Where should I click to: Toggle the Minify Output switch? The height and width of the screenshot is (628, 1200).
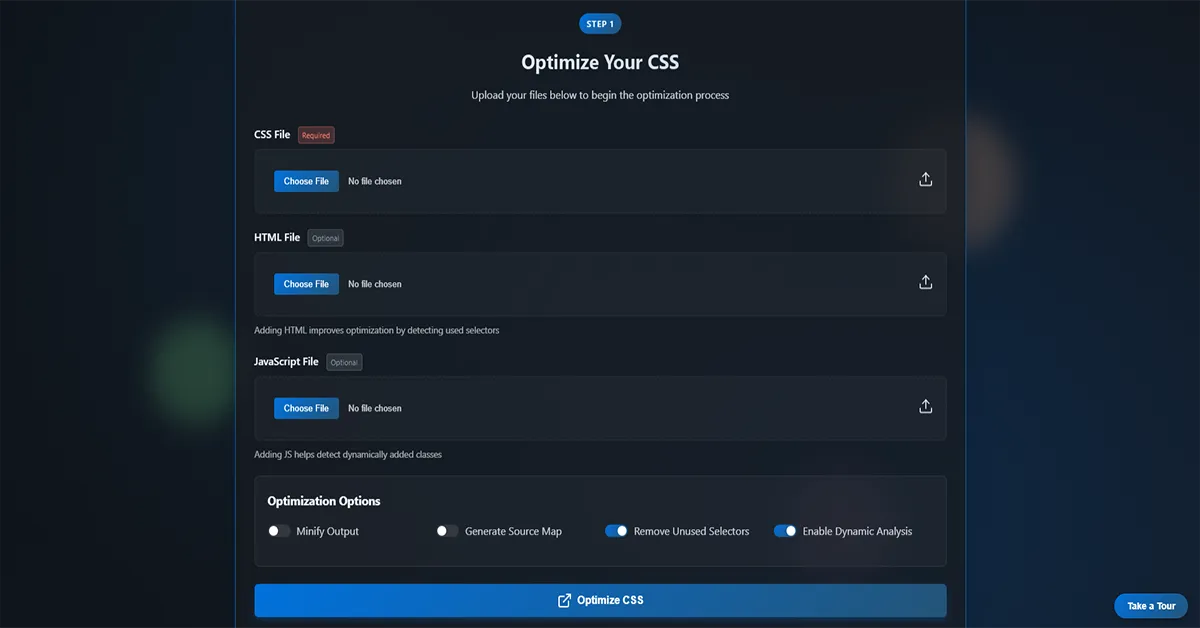pyautogui.click(x=279, y=531)
